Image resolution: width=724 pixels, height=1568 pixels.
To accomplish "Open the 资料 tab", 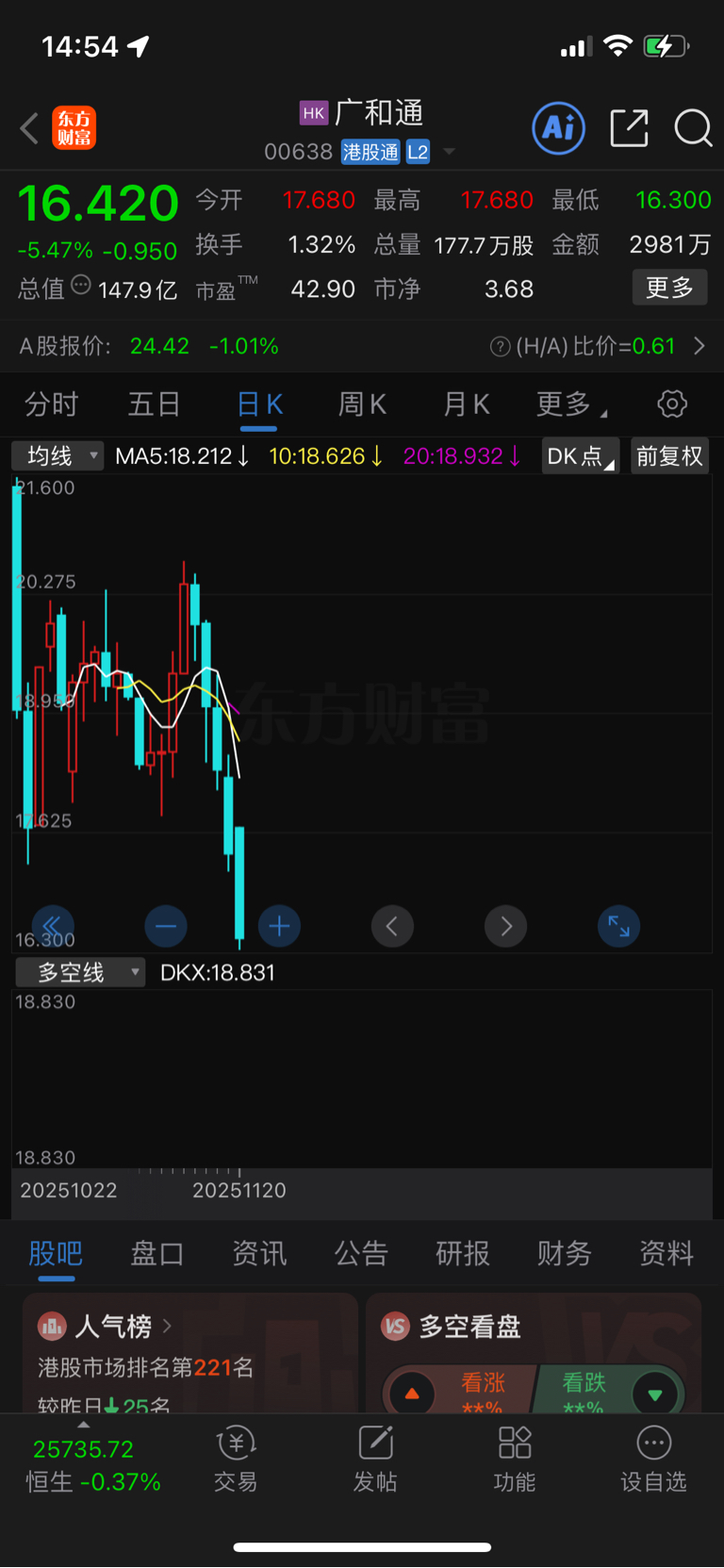I will [x=666, y=1253].
